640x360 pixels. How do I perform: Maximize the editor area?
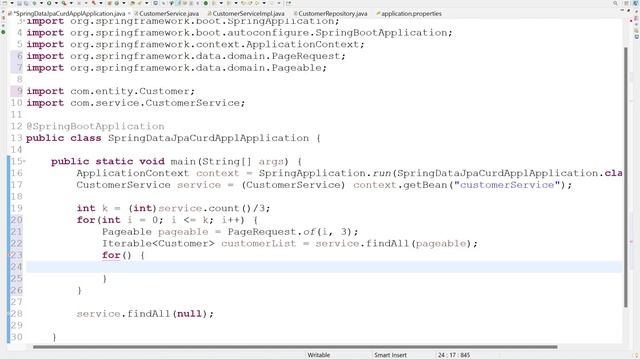[x=630, y=11]
